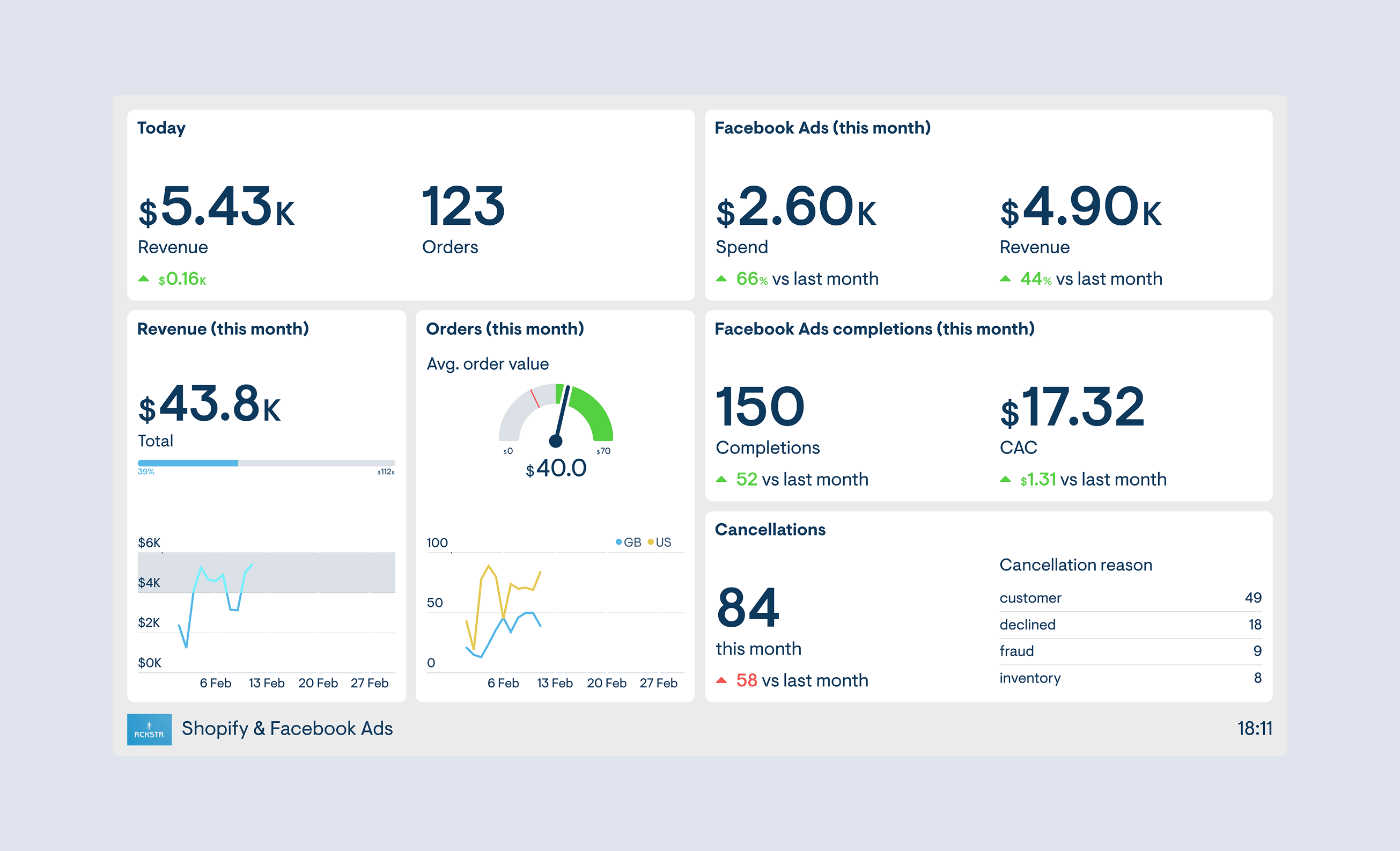The image size is (1400, 851).
Task: Select the fraud cancellation reason row
Action: [1130, 651]
